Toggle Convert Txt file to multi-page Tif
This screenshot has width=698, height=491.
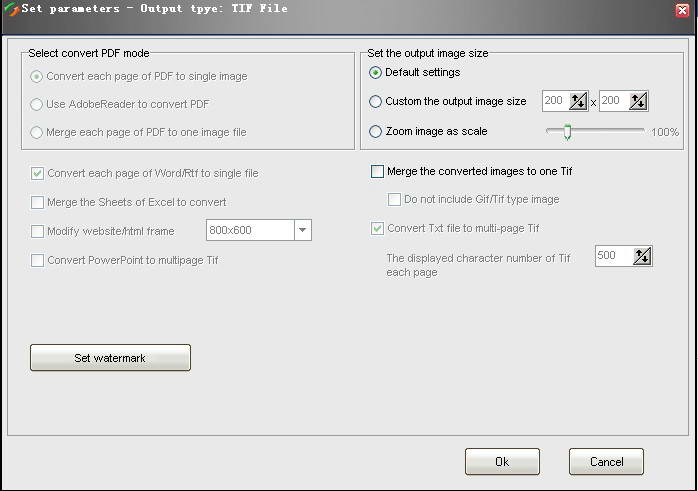pyautogui.click(x=377, y=228)
